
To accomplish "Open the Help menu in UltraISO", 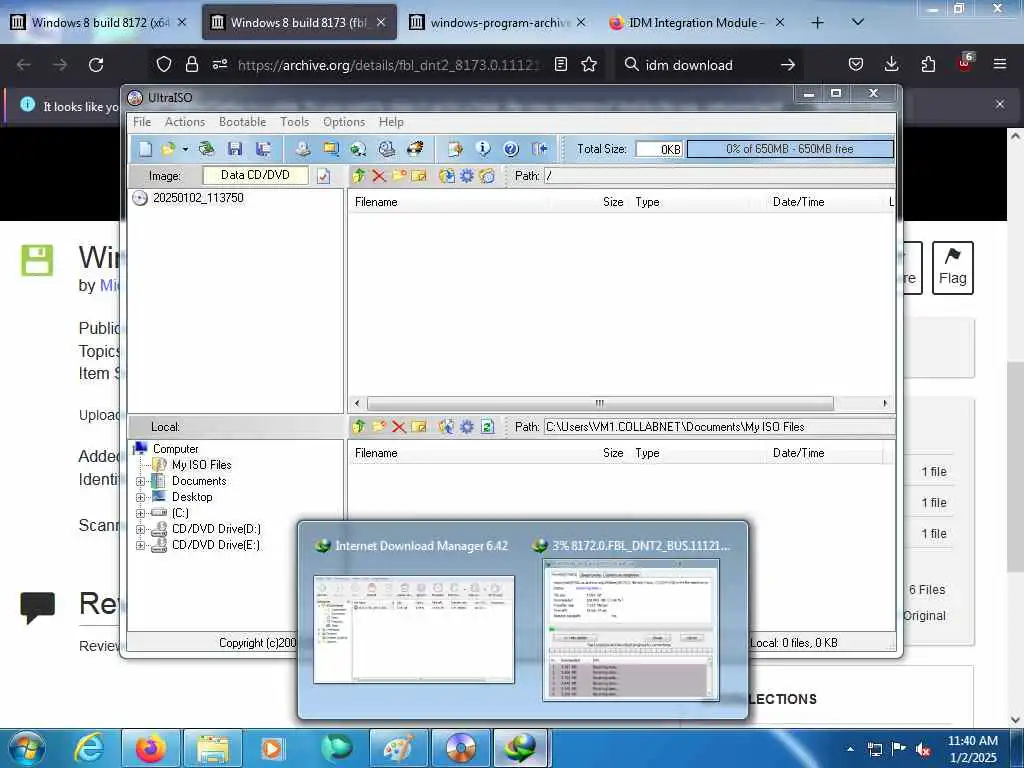I will [391, 122].
